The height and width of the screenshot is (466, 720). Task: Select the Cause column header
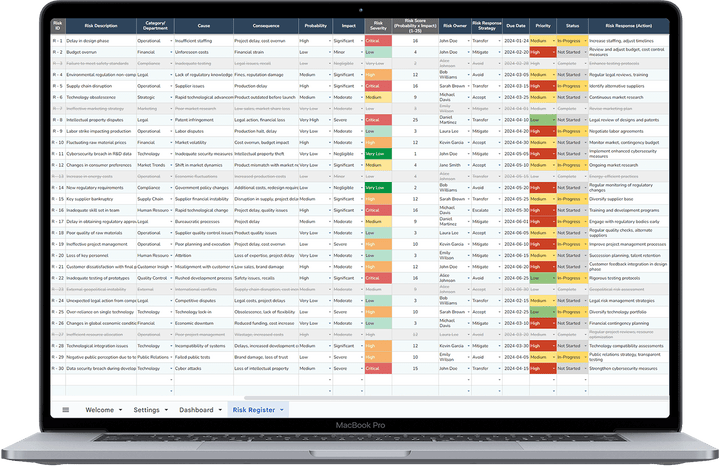click(204, 26)
